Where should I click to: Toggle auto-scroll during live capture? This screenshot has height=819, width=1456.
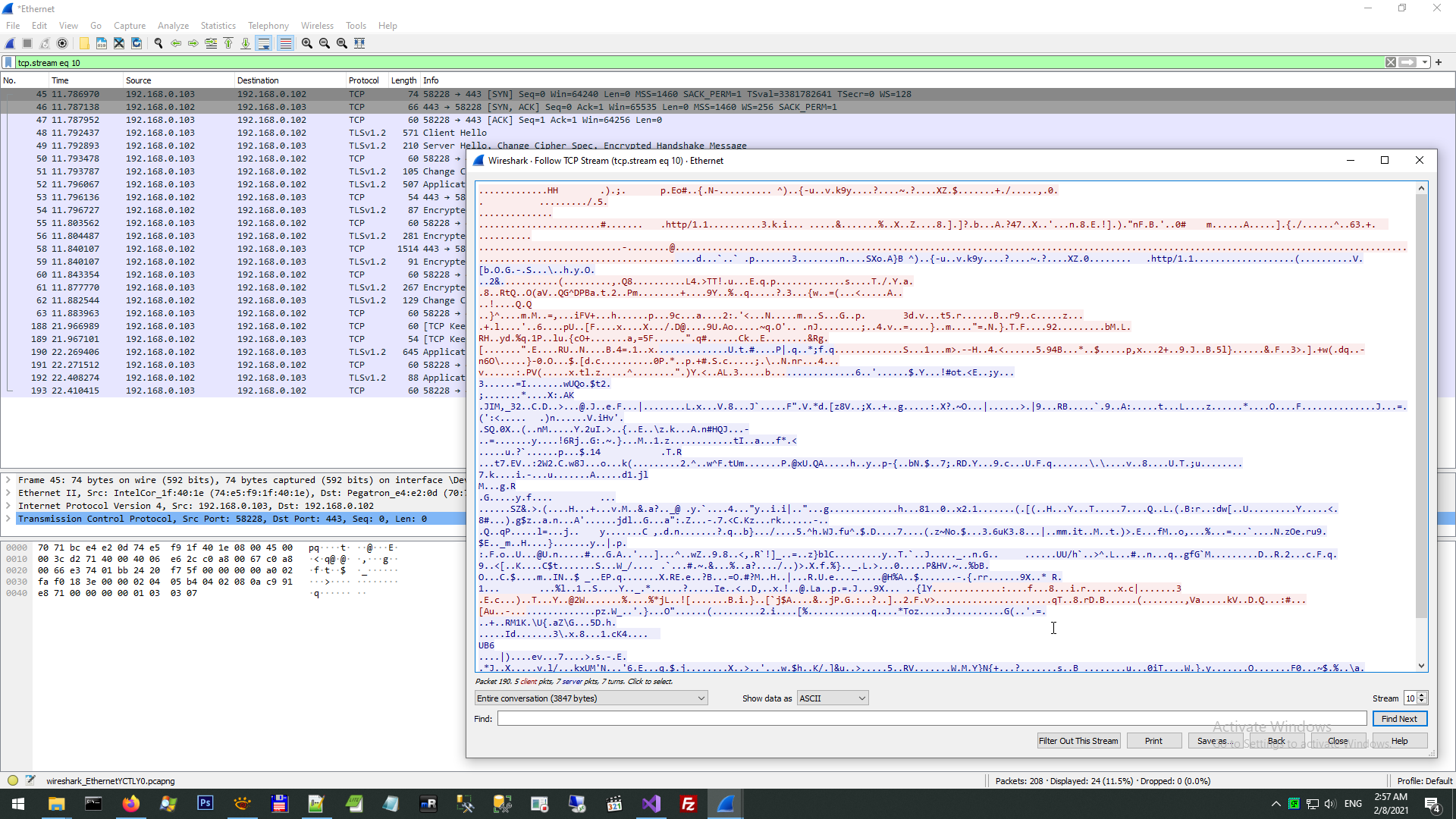[x=263, y=43]
